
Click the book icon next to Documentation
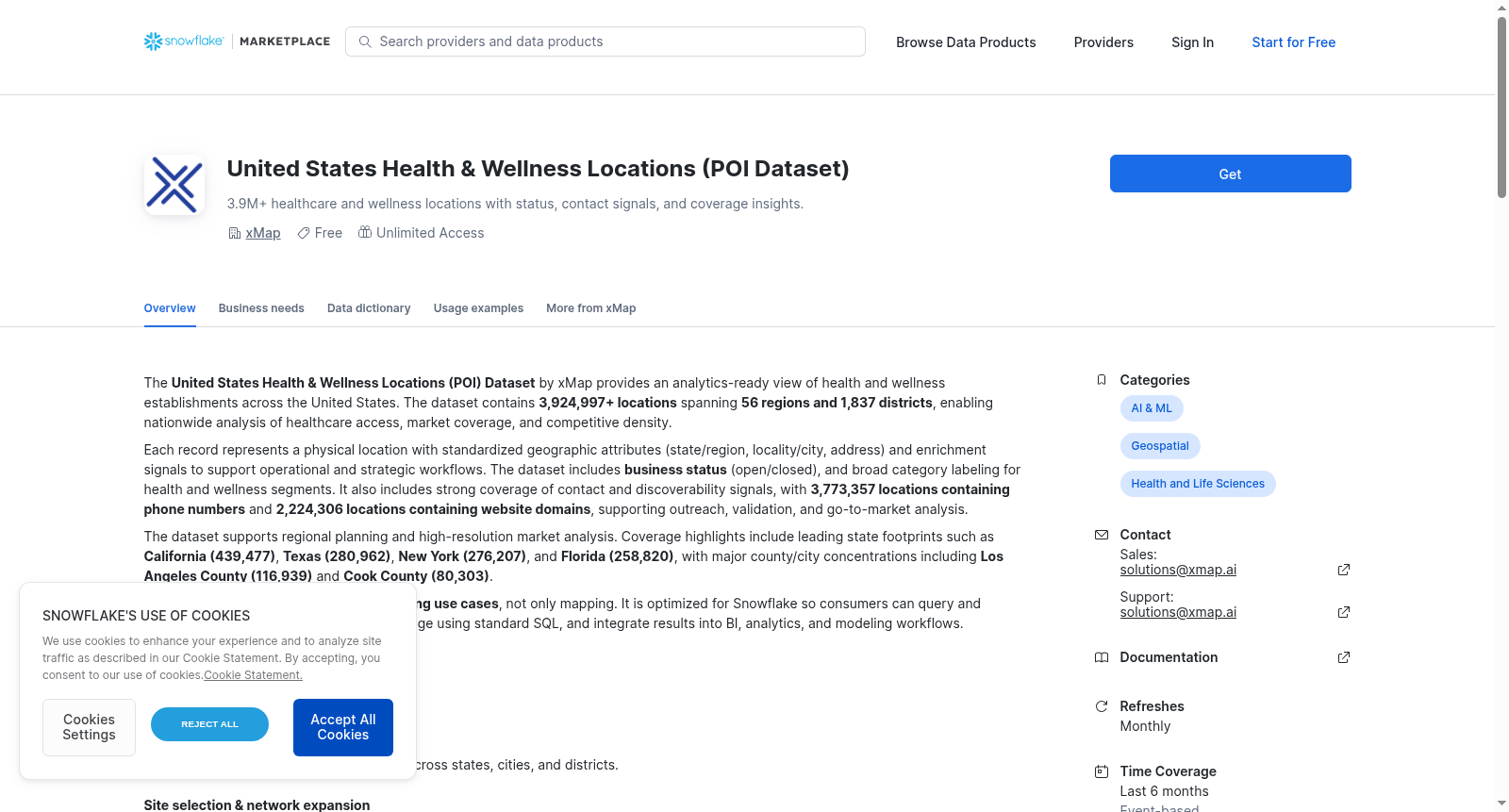(x=1102, y=657)
